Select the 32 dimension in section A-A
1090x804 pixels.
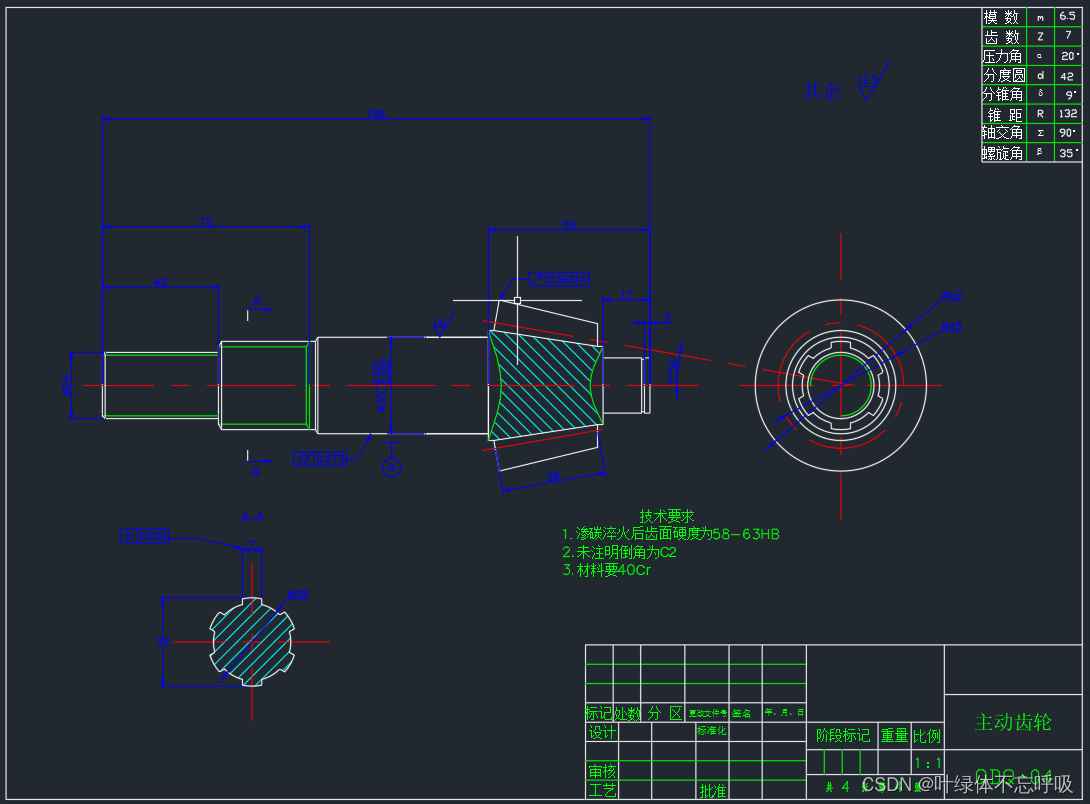pyautogui.click(x=163, y=641)
